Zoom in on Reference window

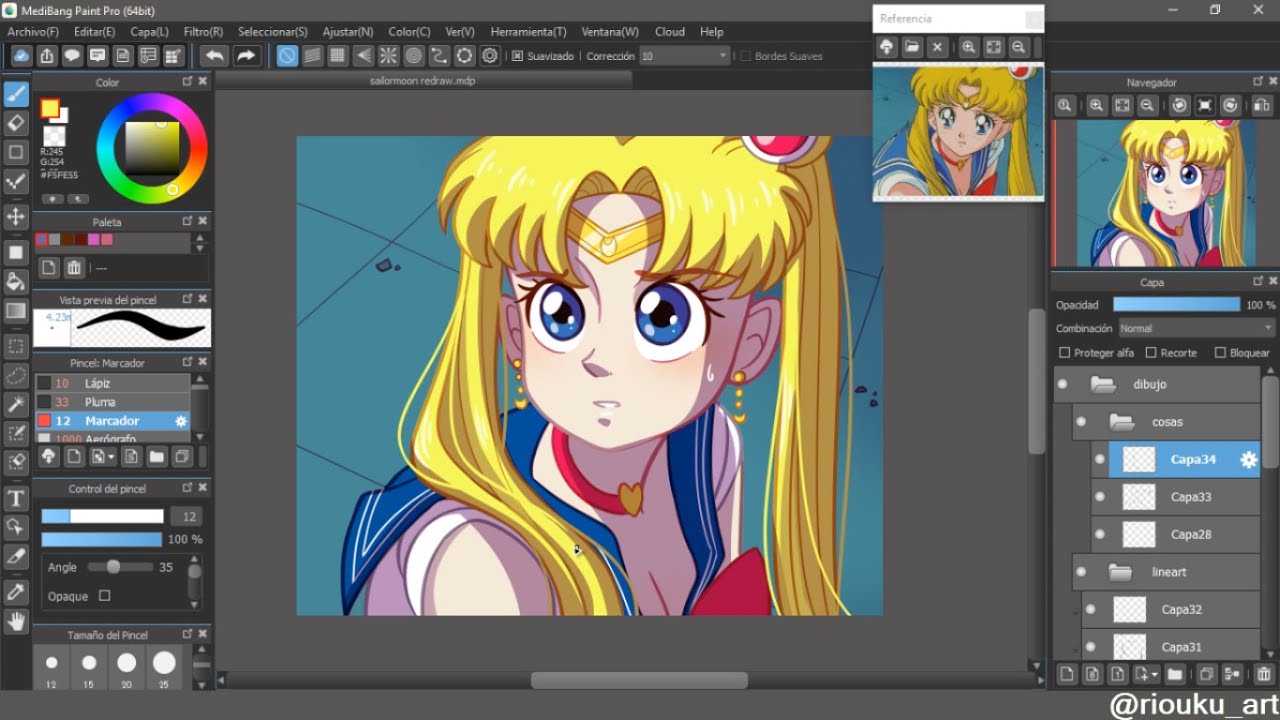click(968, 47)
